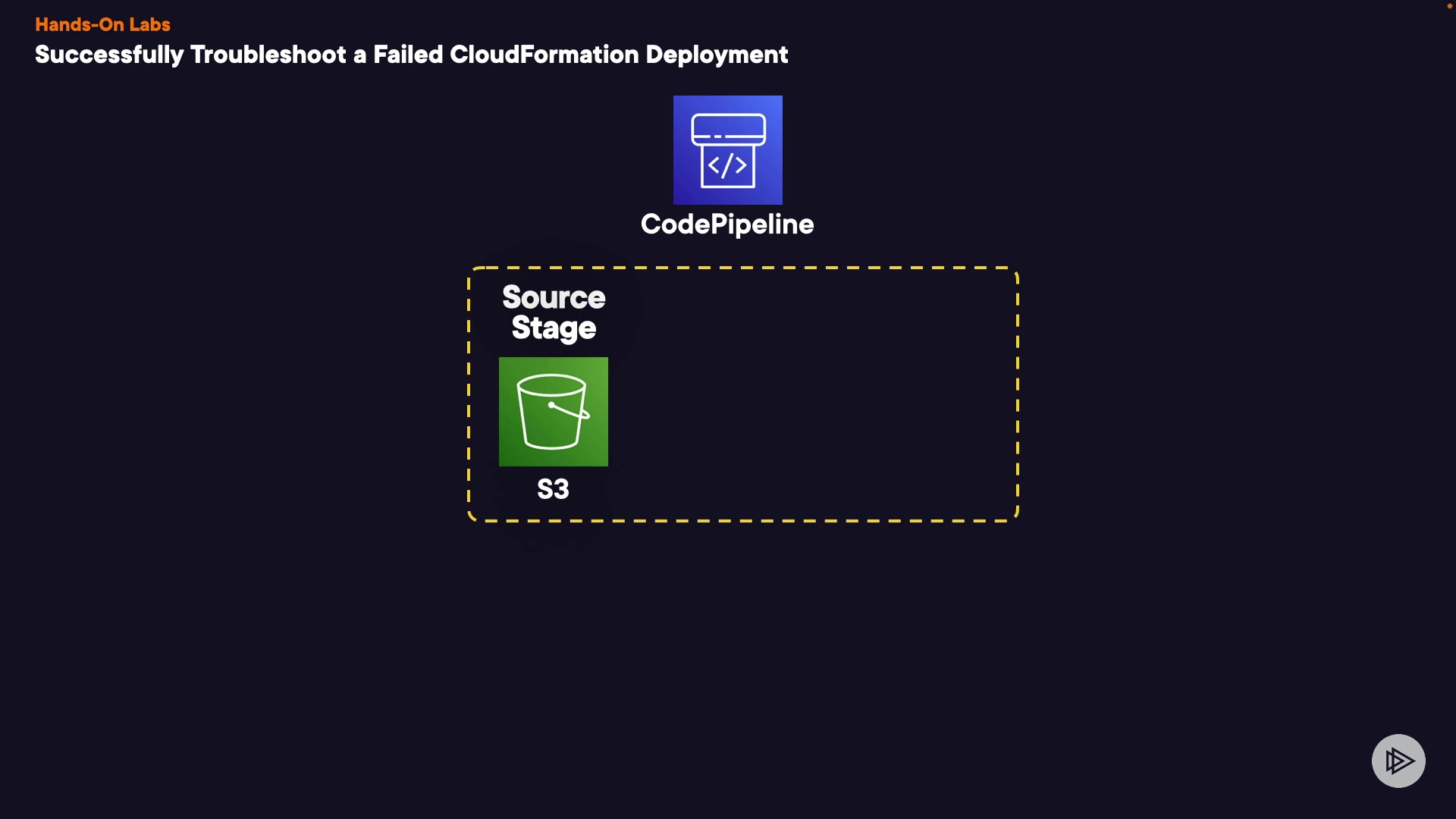Click the word Troubleshoot in the title
The image size is (1456, 819).
(268, 55)
